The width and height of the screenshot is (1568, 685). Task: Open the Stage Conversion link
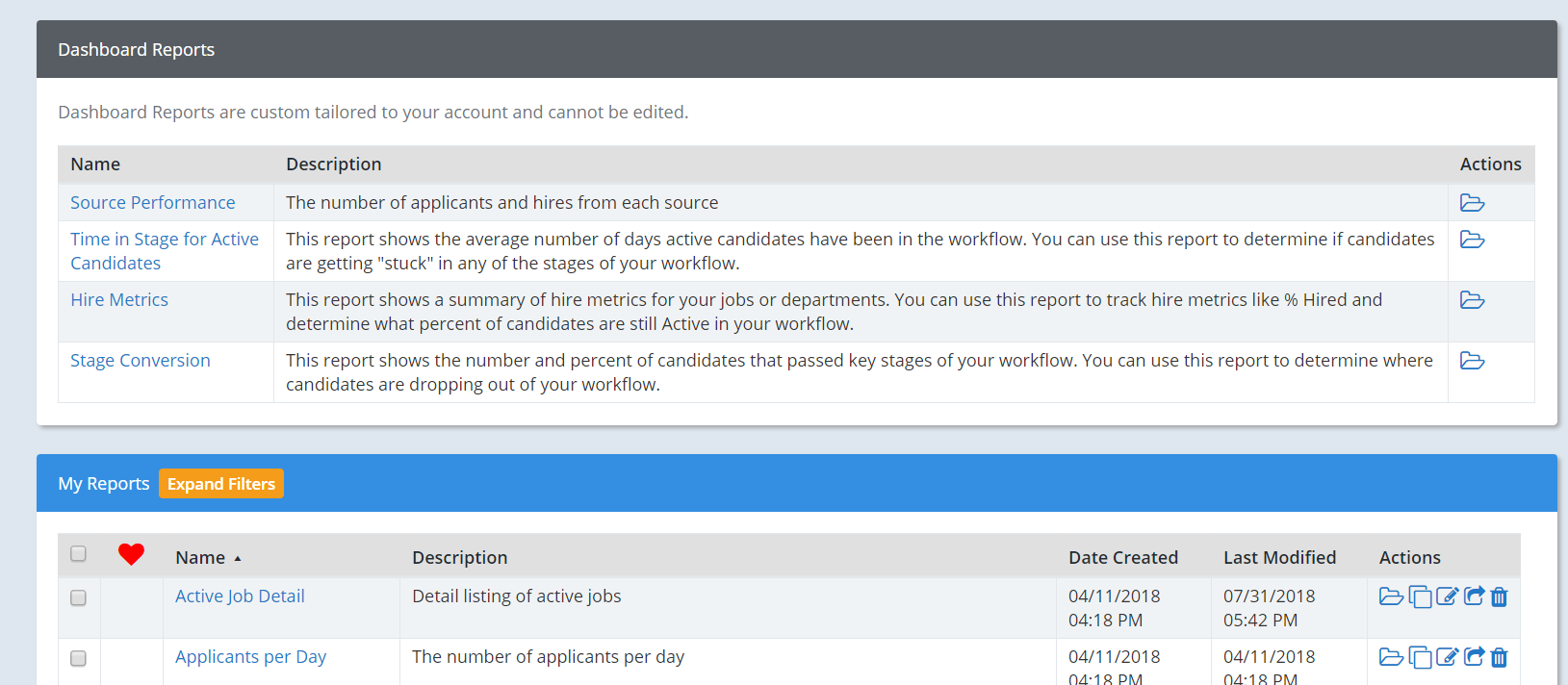pos(141,361)
